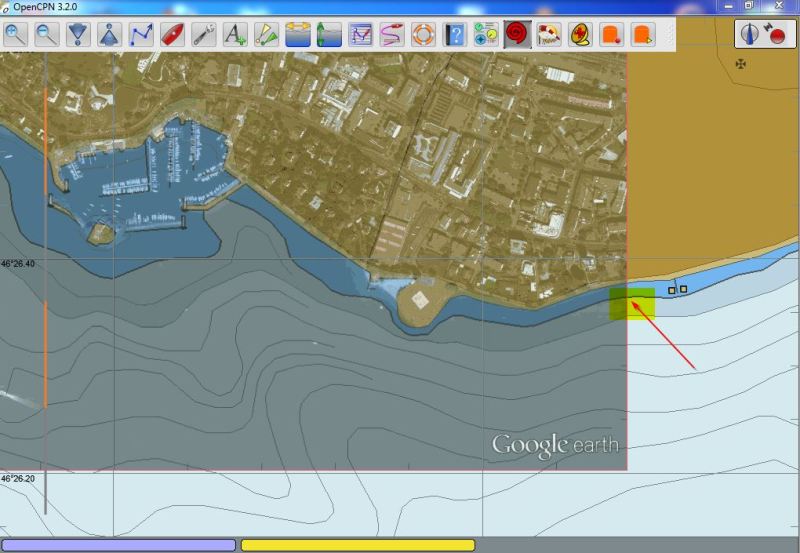The width and height of the screenshot is (800, 553).
Task: Select the purple chart bar at bottom
Action: [119, 545]
